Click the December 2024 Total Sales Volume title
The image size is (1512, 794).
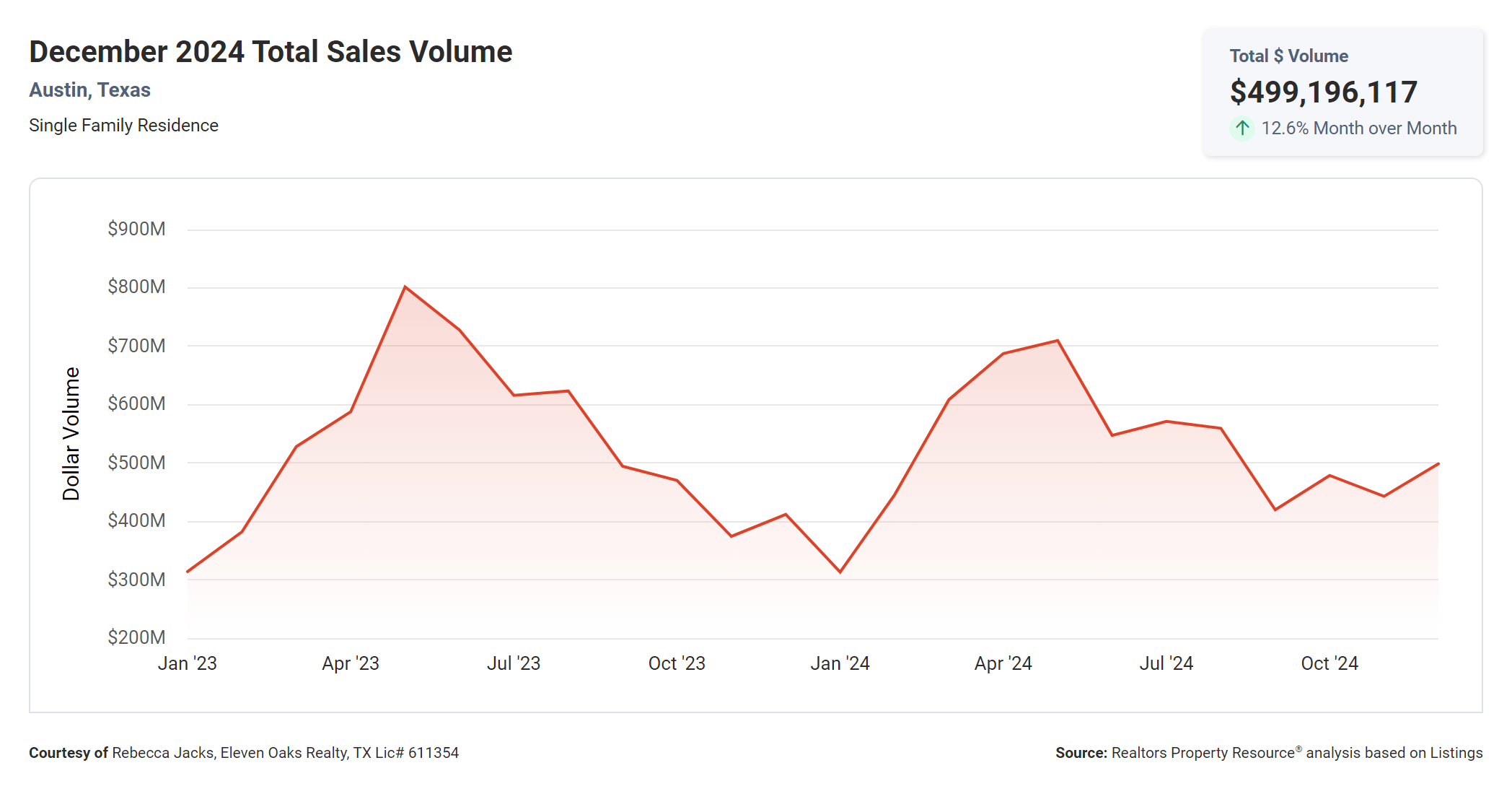tap(271, 52)
